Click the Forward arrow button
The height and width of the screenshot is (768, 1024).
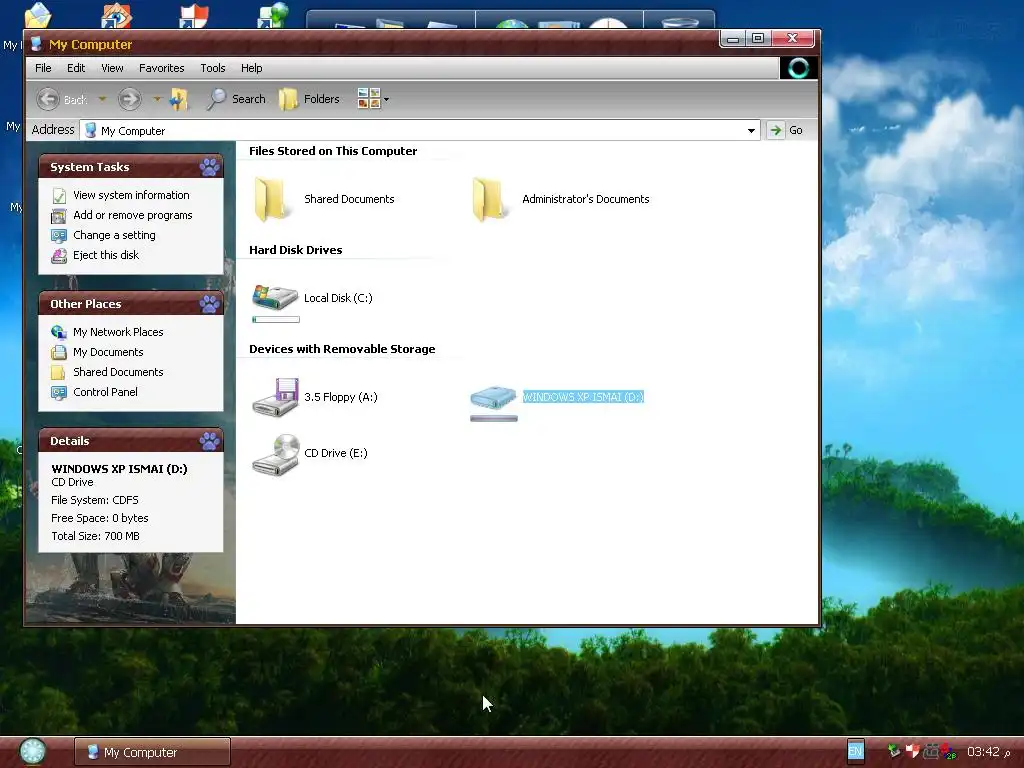pyautogui.click(x=129, y=99)
